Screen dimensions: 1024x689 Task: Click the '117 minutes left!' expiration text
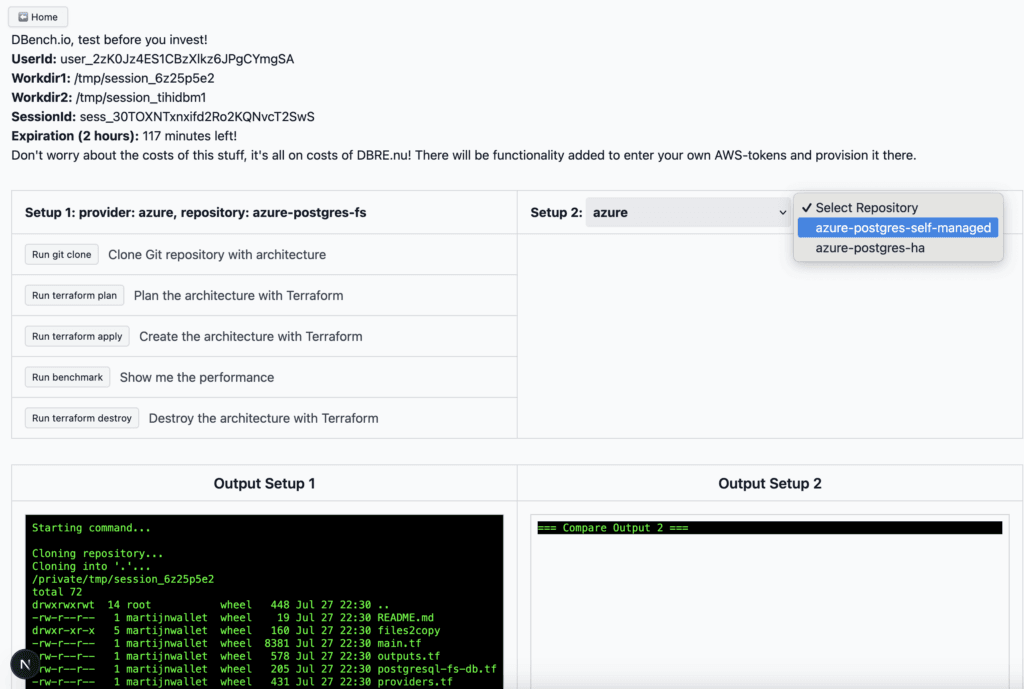coord(189,136)
